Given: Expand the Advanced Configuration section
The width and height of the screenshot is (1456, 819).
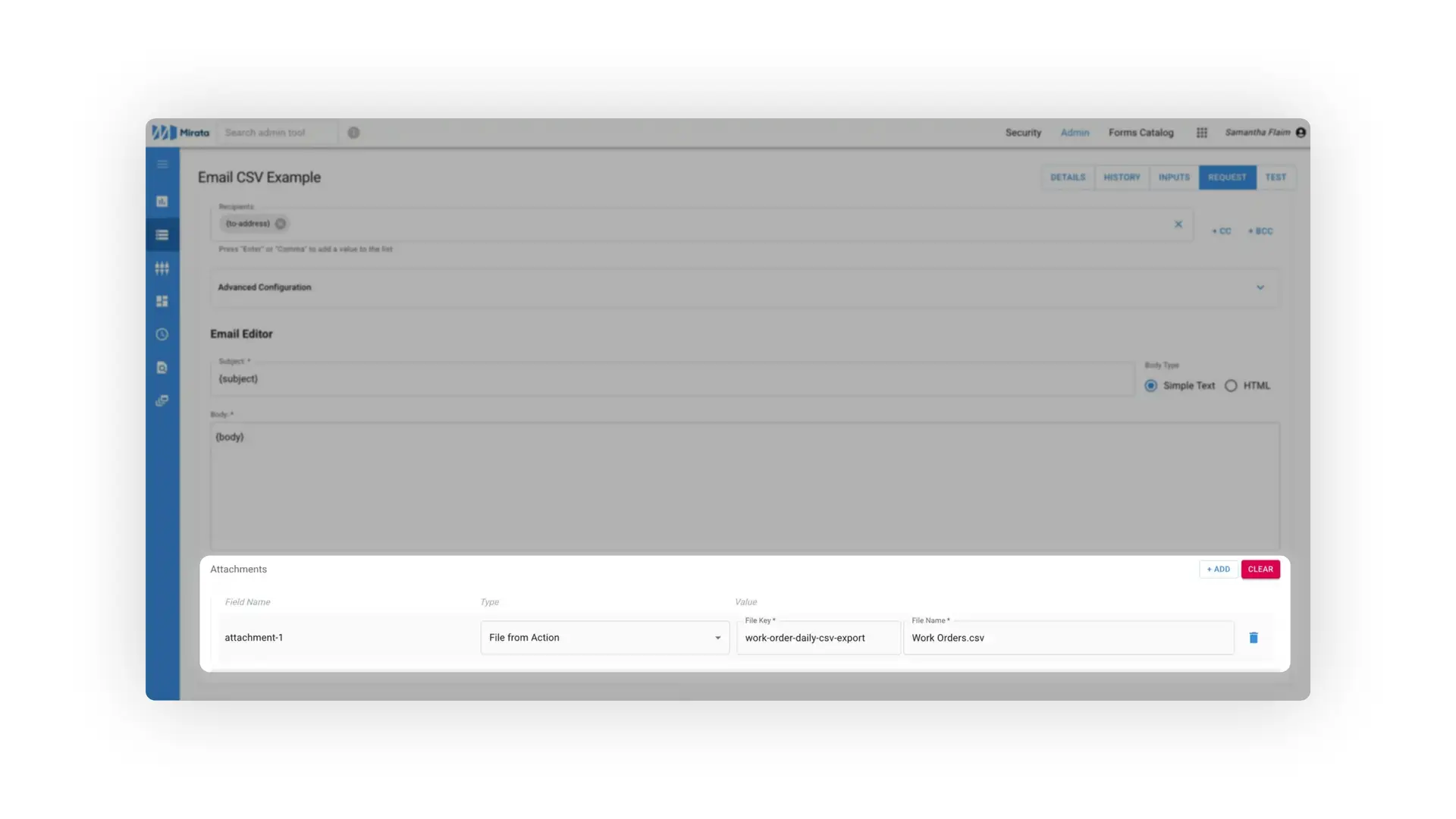Looking at the screenshot, I should click(1260, 287).
